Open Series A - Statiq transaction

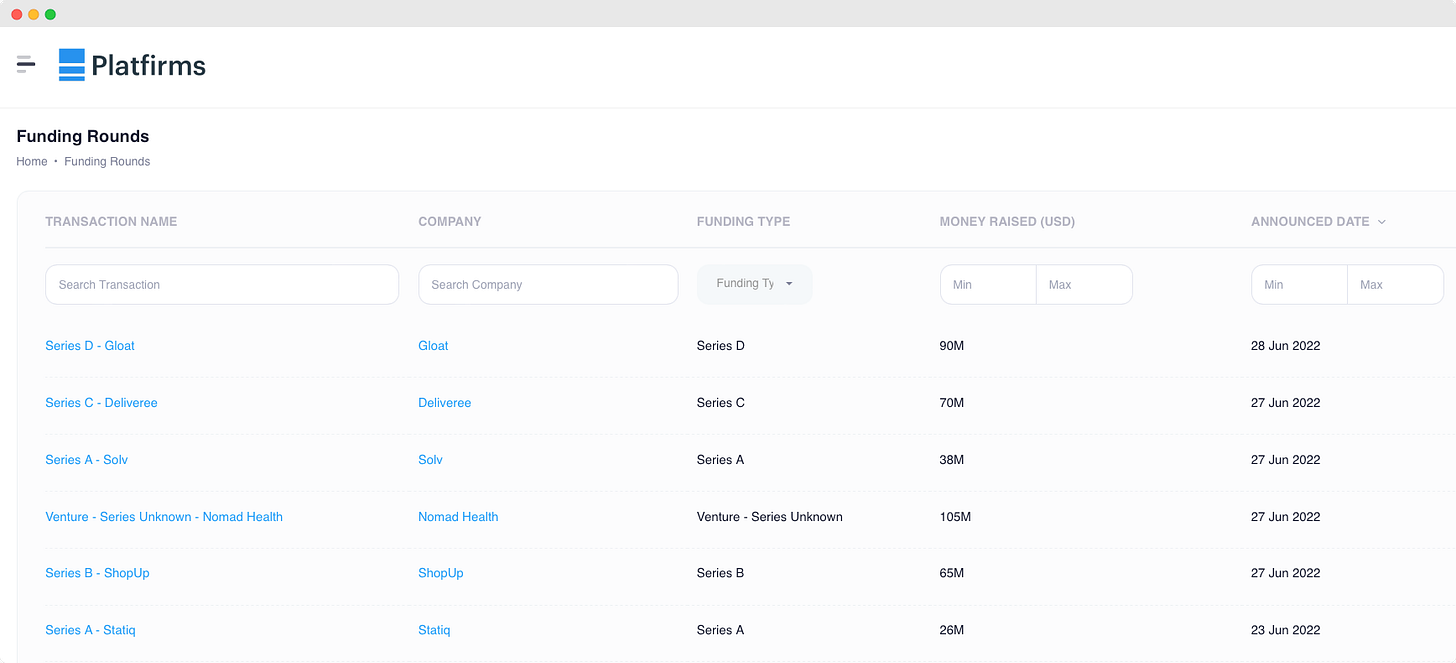(90, 630)
